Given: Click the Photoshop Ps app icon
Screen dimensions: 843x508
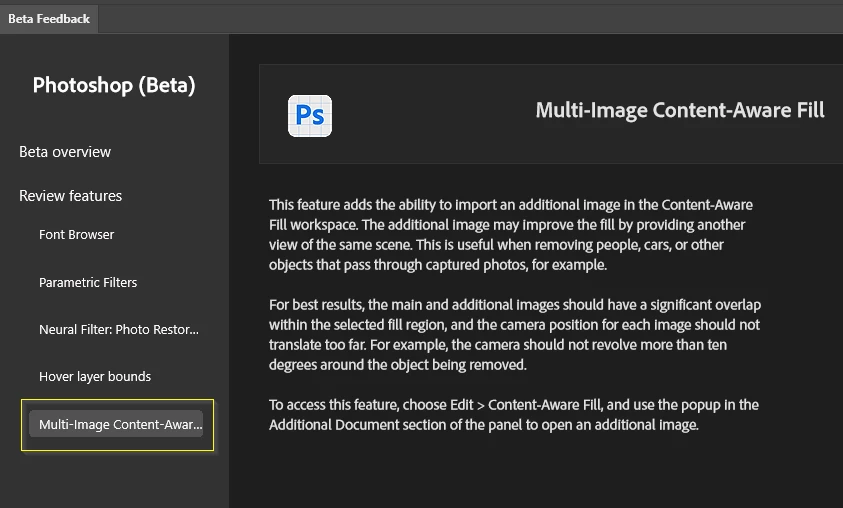Looking at the screenshot, I should pos(310,116).
